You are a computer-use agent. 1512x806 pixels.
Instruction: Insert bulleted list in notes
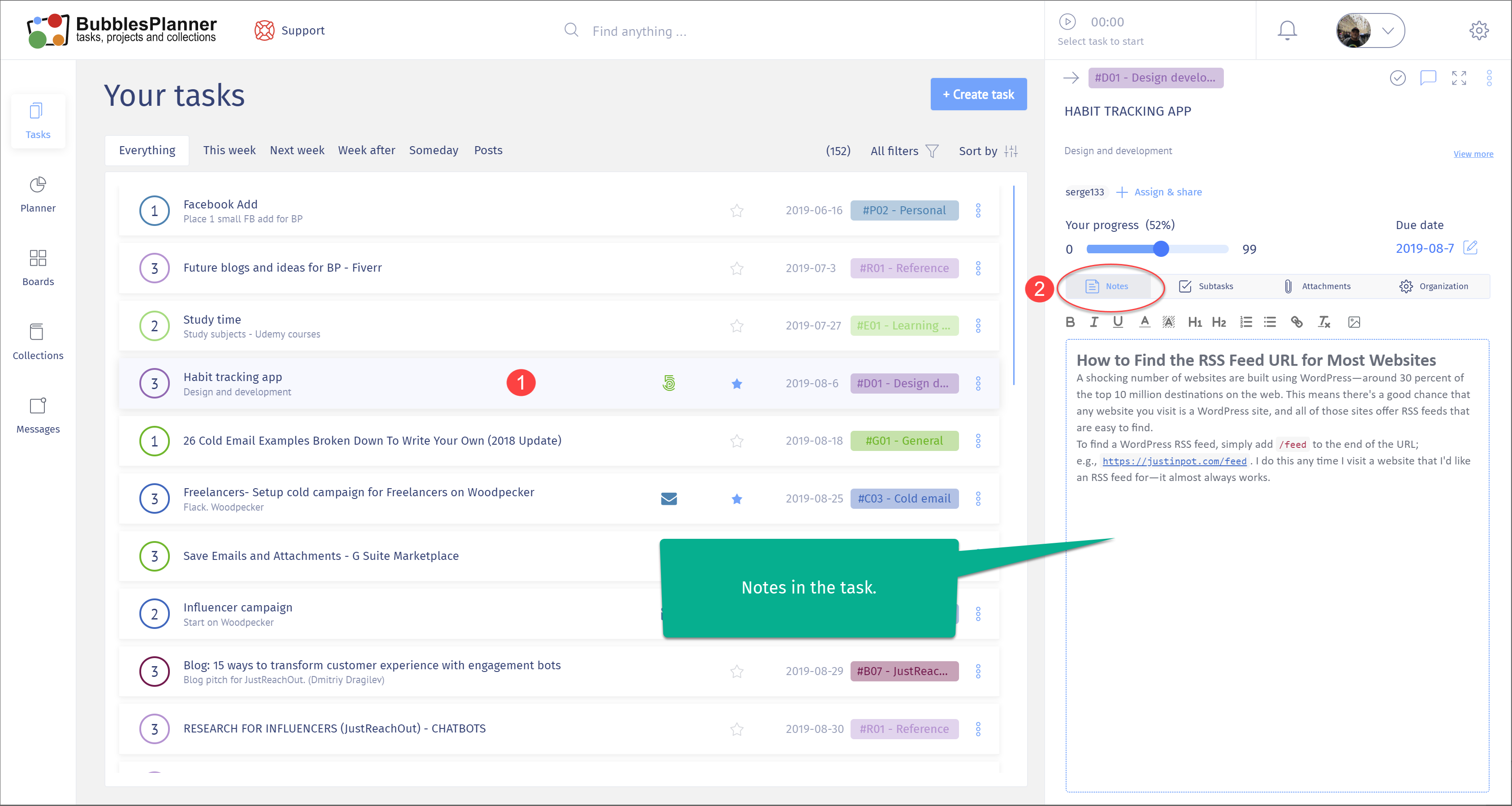1270,322
